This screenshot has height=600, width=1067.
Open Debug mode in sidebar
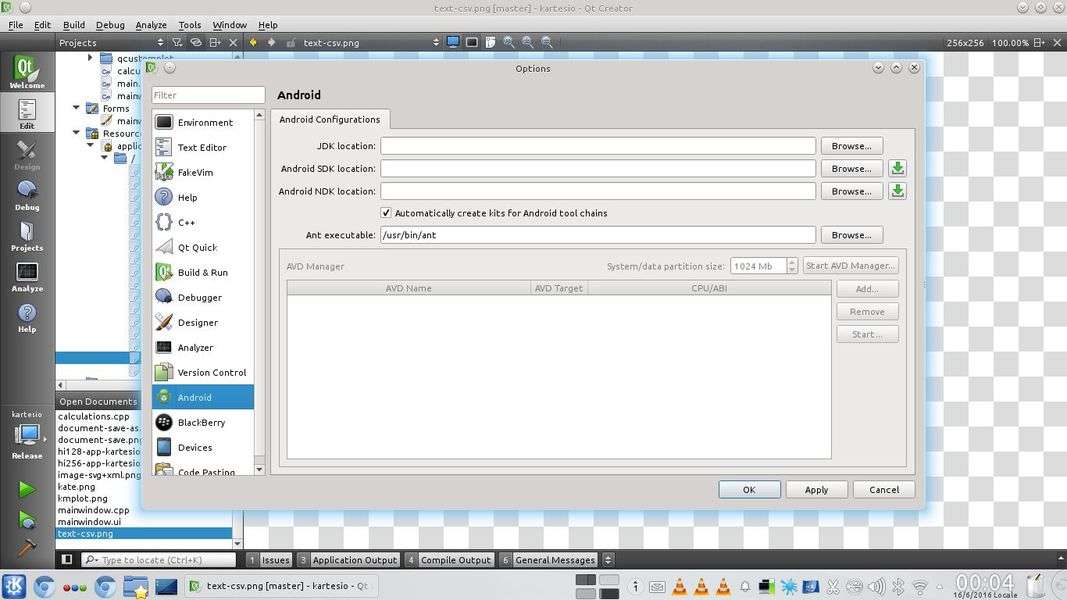click(27, 195)
